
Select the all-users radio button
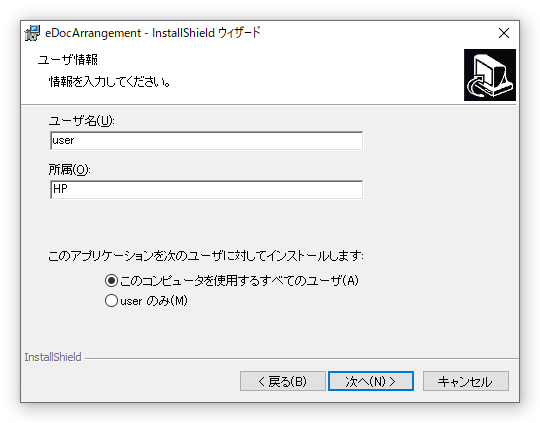[111, 280]
